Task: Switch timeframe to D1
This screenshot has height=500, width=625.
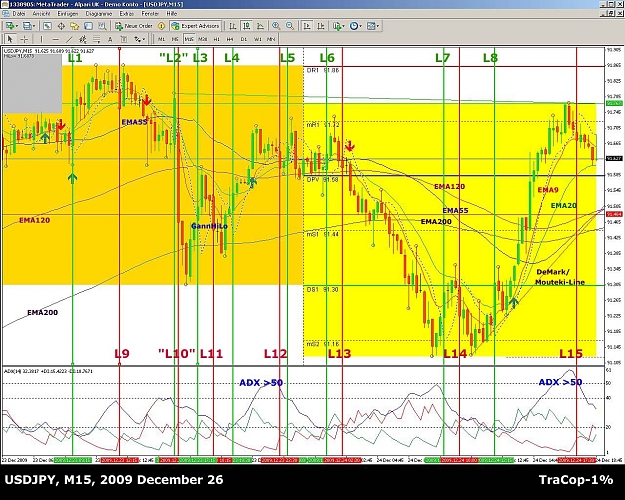Action: point(244,39)
